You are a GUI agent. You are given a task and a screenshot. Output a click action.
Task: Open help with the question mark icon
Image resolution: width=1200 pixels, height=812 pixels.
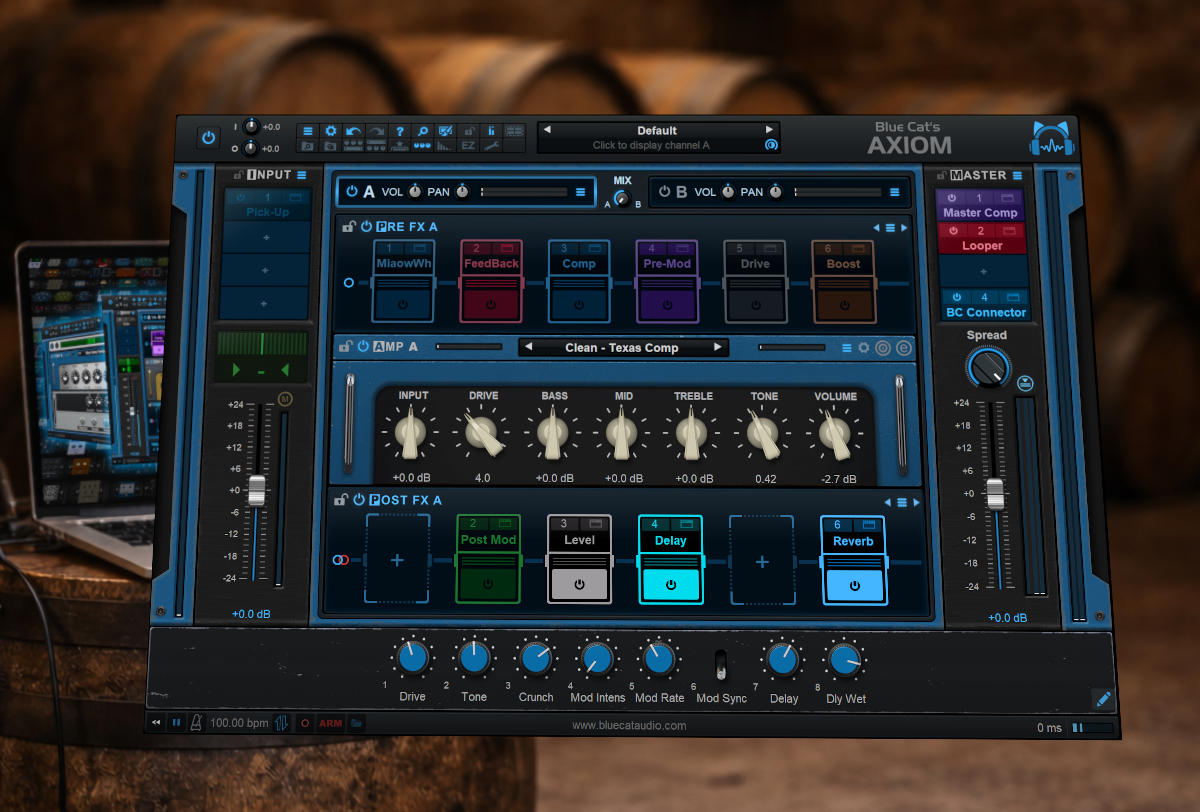399,131
